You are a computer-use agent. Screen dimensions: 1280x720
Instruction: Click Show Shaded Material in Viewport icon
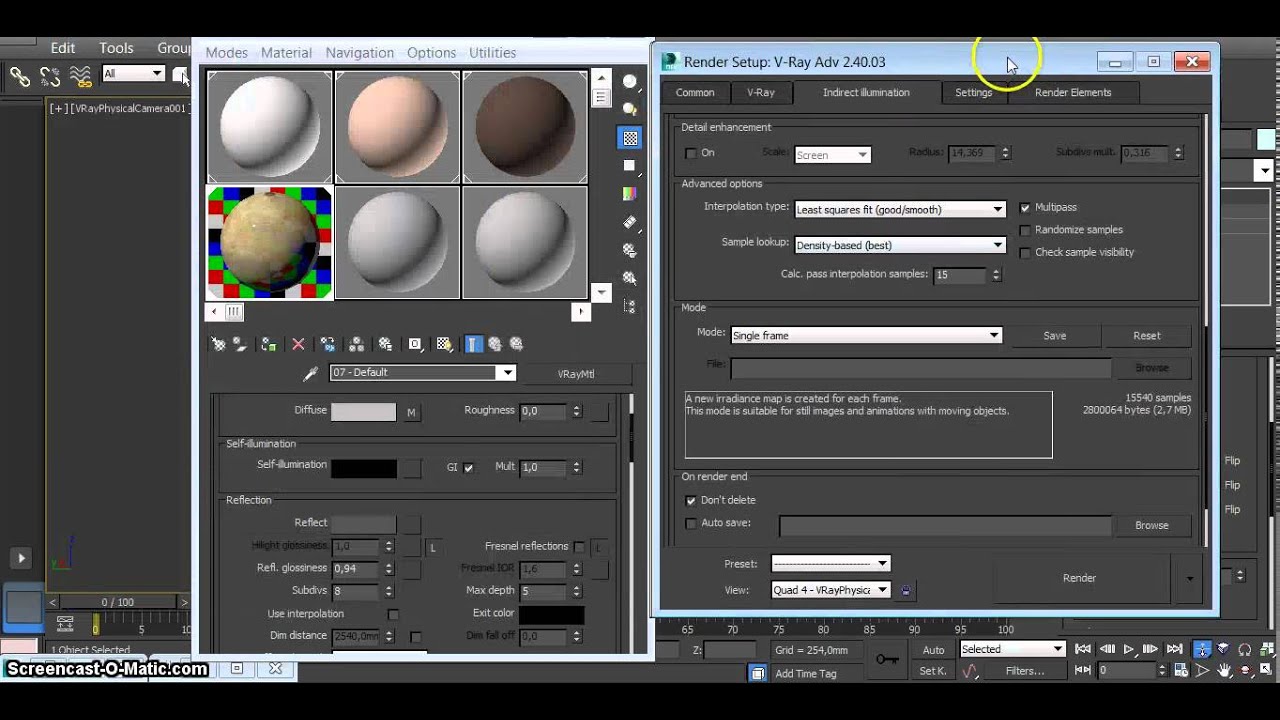click(x=445, y=344)
